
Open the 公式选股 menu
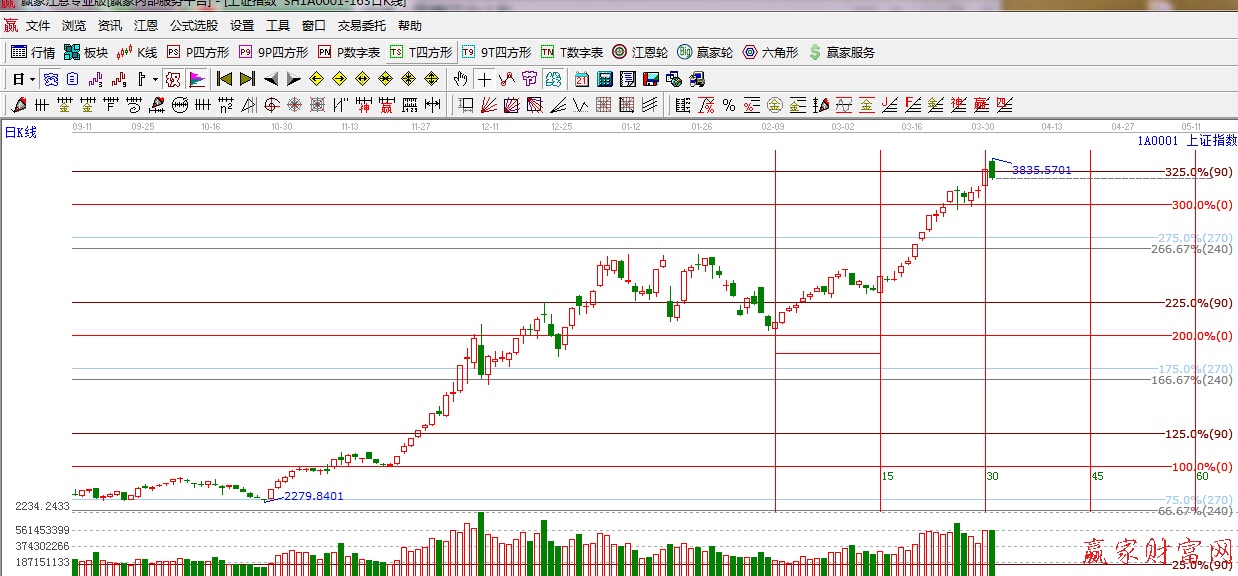pos(194,26)
